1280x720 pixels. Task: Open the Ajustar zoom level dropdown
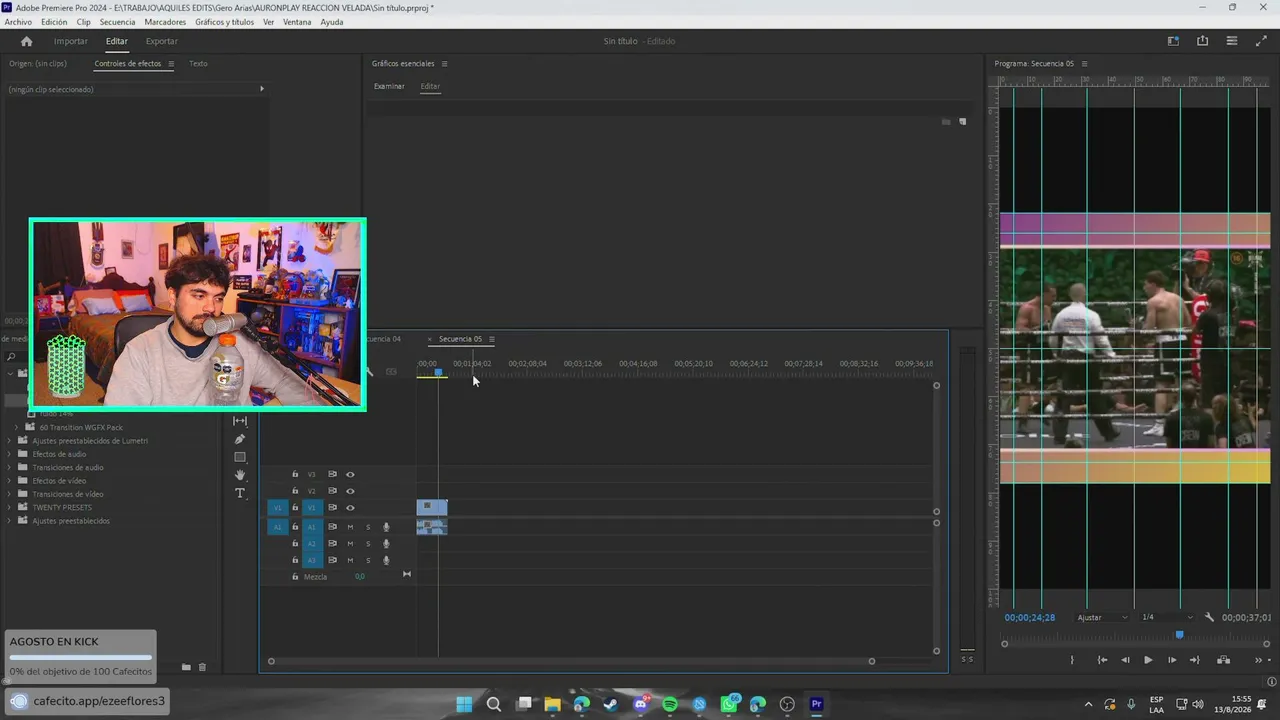[x=1102, y=617]
